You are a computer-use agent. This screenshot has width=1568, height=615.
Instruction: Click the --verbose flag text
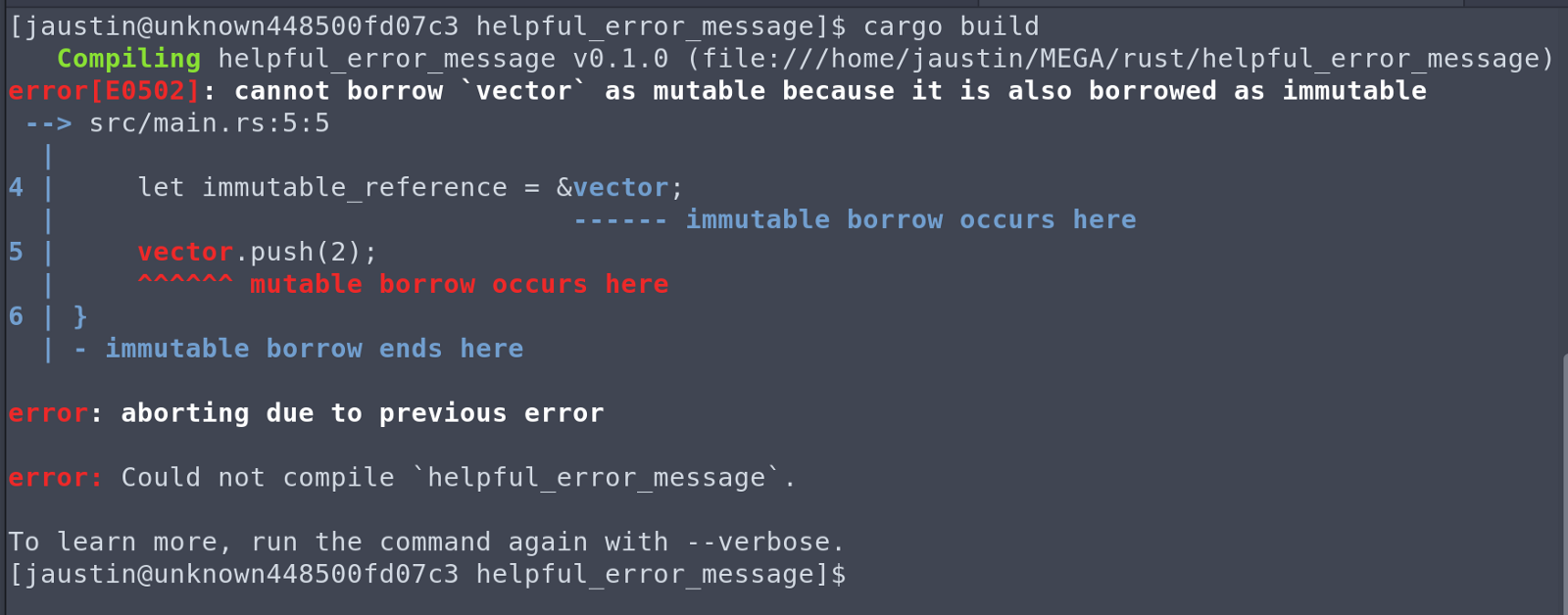(773, 543)
